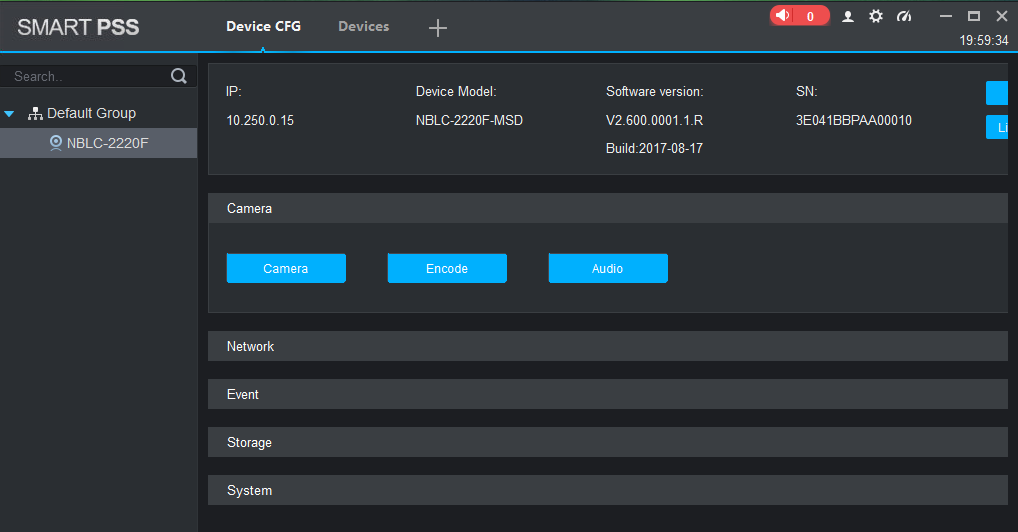Open settings gear icon
Viewport: 1018px width, 532px height.
point(876,16)
